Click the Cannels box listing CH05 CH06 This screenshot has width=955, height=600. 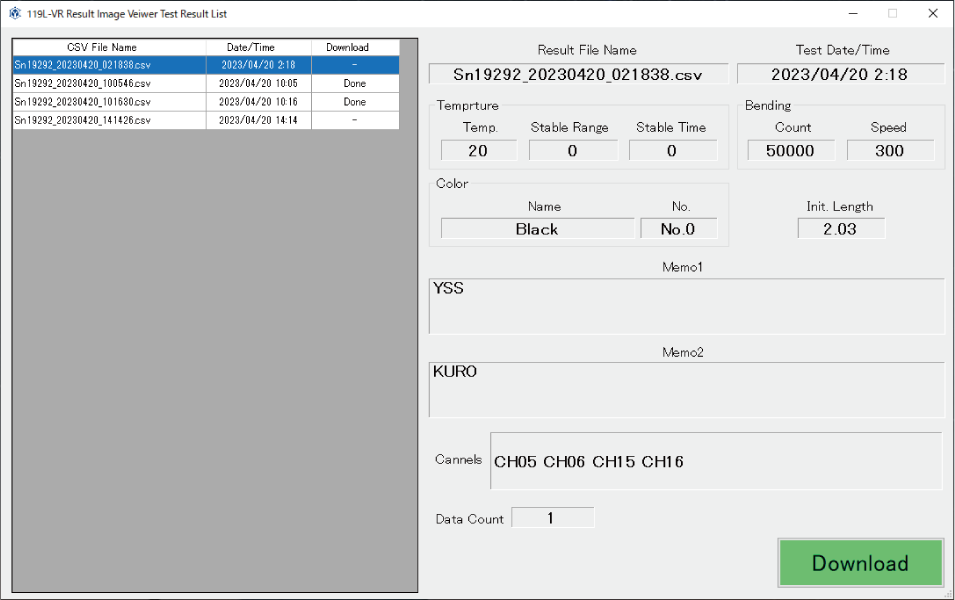(715, 461)
